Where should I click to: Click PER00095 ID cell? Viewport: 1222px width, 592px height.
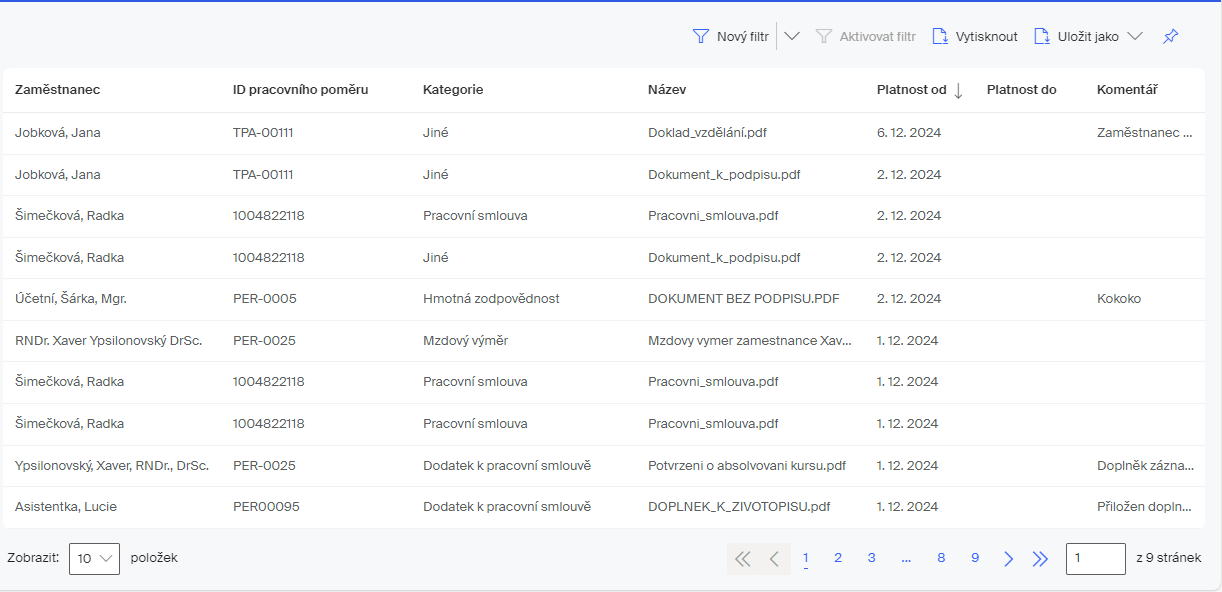click(x=266, y=507)
